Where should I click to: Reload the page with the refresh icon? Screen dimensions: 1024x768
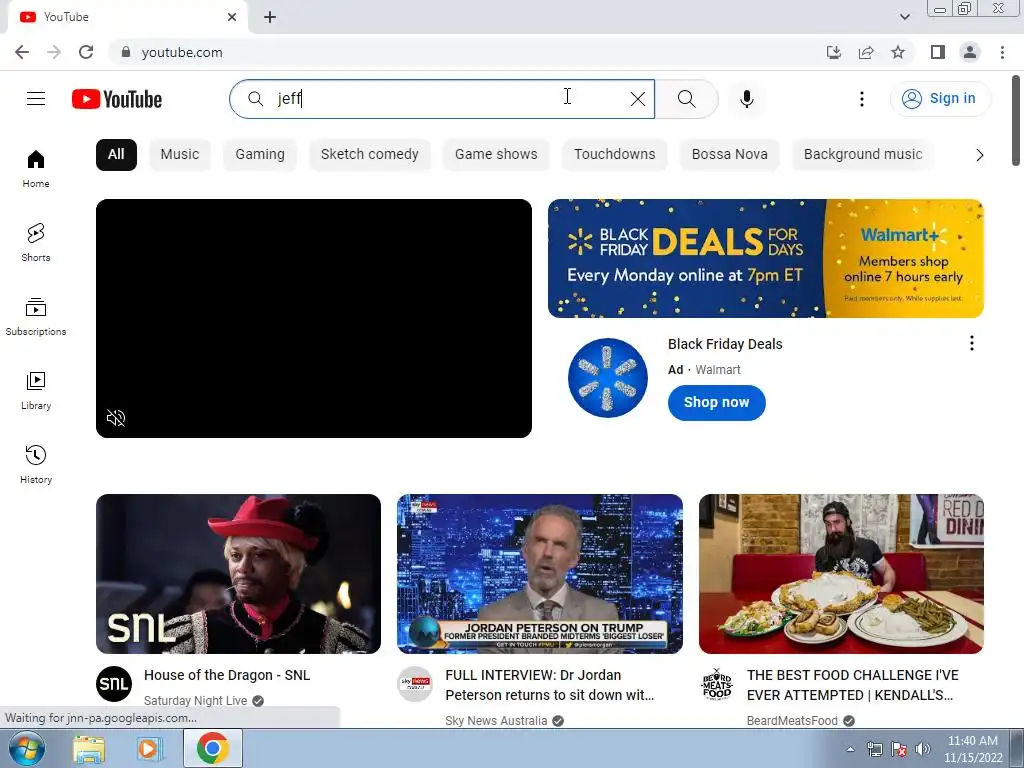[86, 52]
